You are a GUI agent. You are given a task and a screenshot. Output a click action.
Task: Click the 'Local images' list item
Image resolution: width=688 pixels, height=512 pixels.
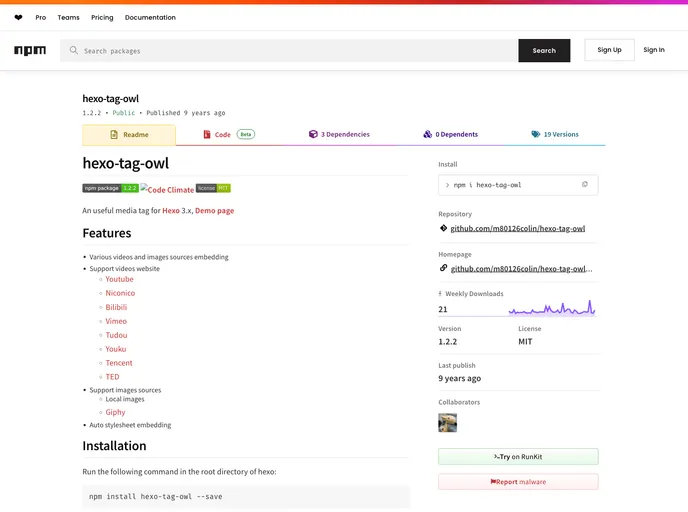click(125, 399)
